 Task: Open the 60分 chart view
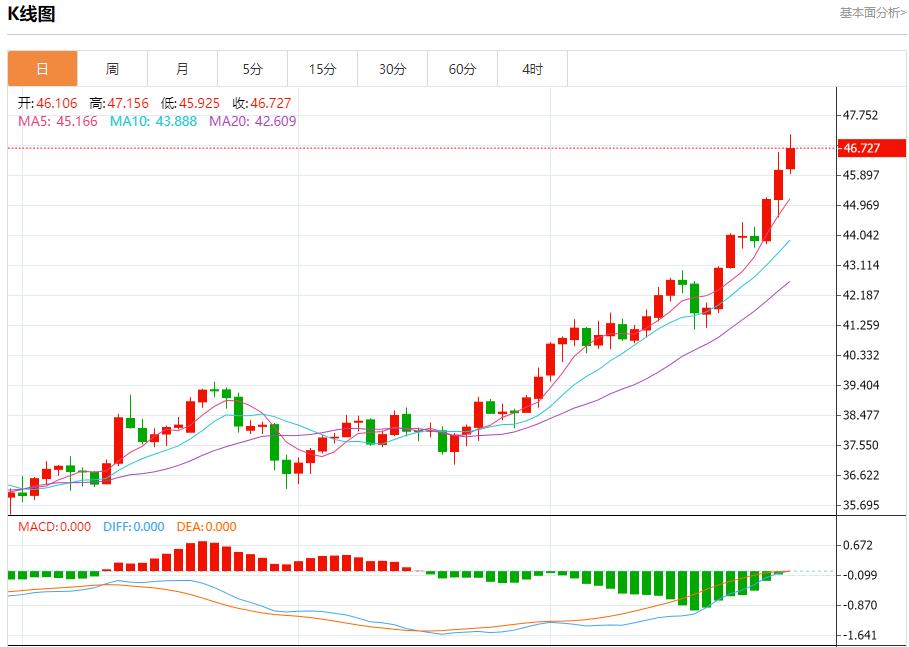[463, 69]
